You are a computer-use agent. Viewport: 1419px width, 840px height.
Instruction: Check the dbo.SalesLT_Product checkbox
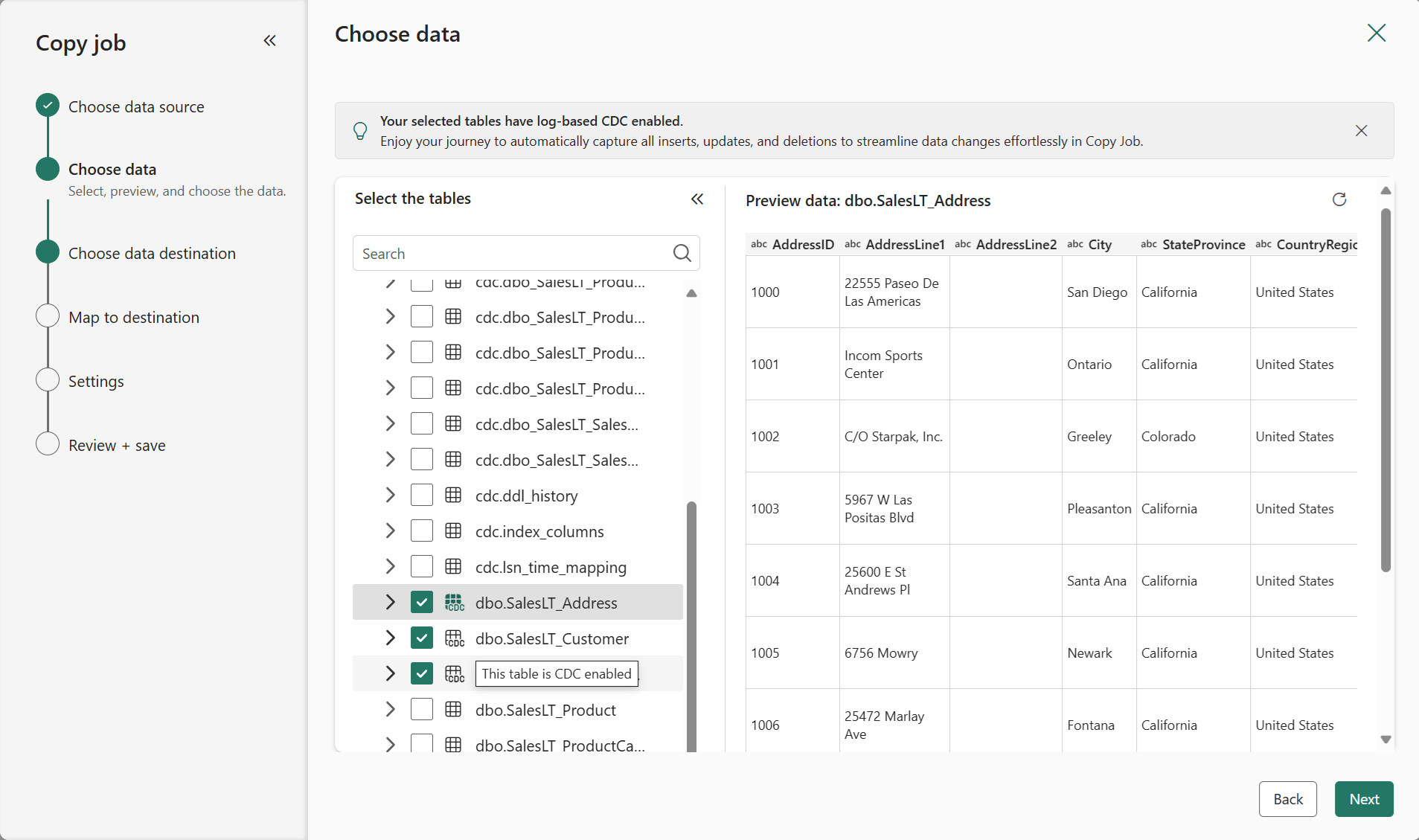click(x=422, y=709)
